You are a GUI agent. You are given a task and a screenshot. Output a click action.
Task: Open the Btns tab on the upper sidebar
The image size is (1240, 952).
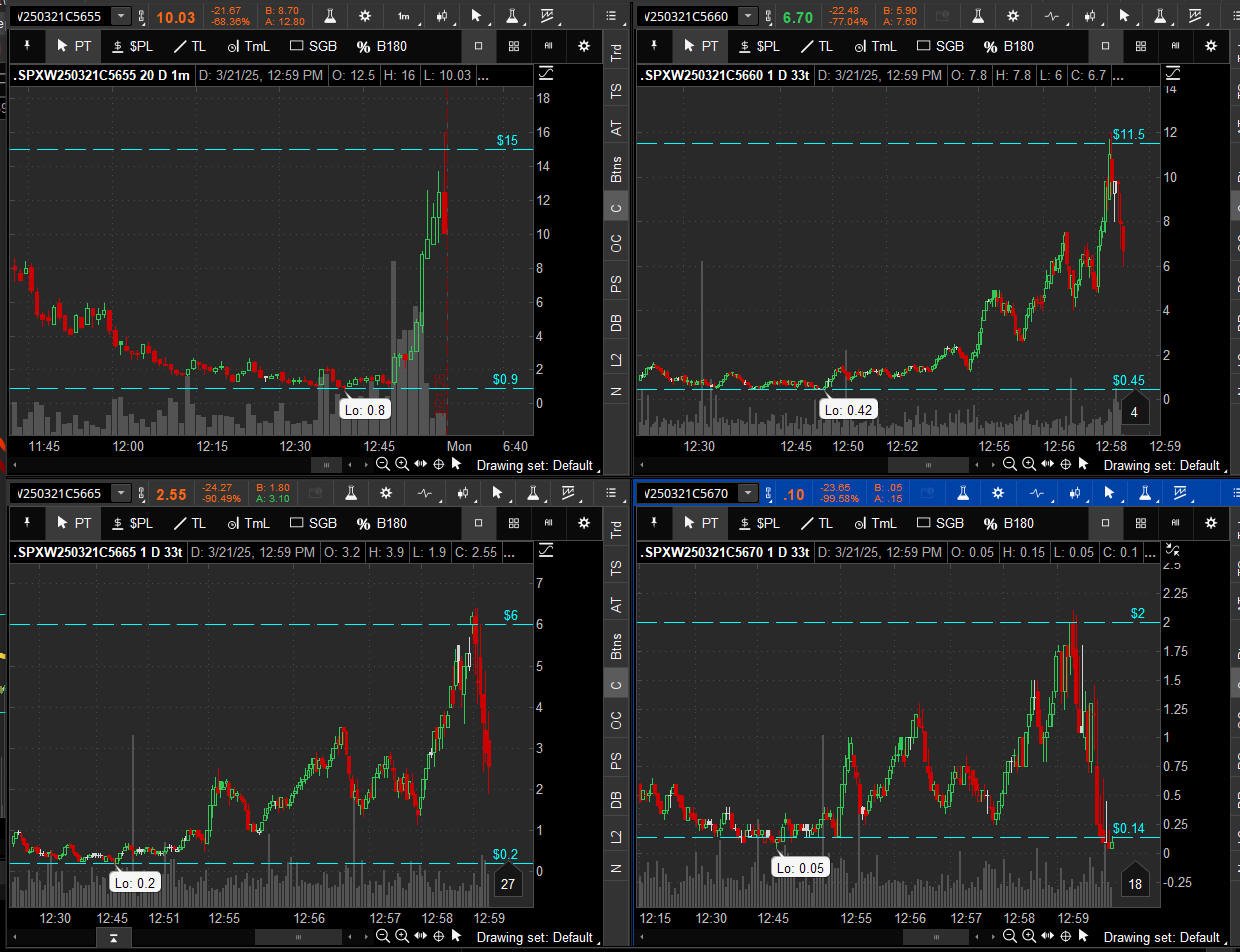coord(616,169)
